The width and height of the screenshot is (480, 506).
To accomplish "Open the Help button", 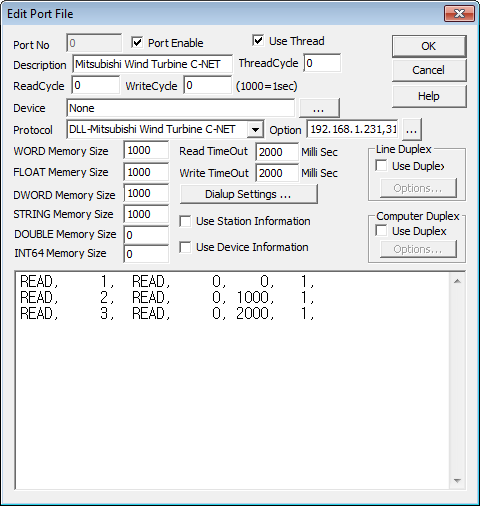I will [x=429, y=96].
